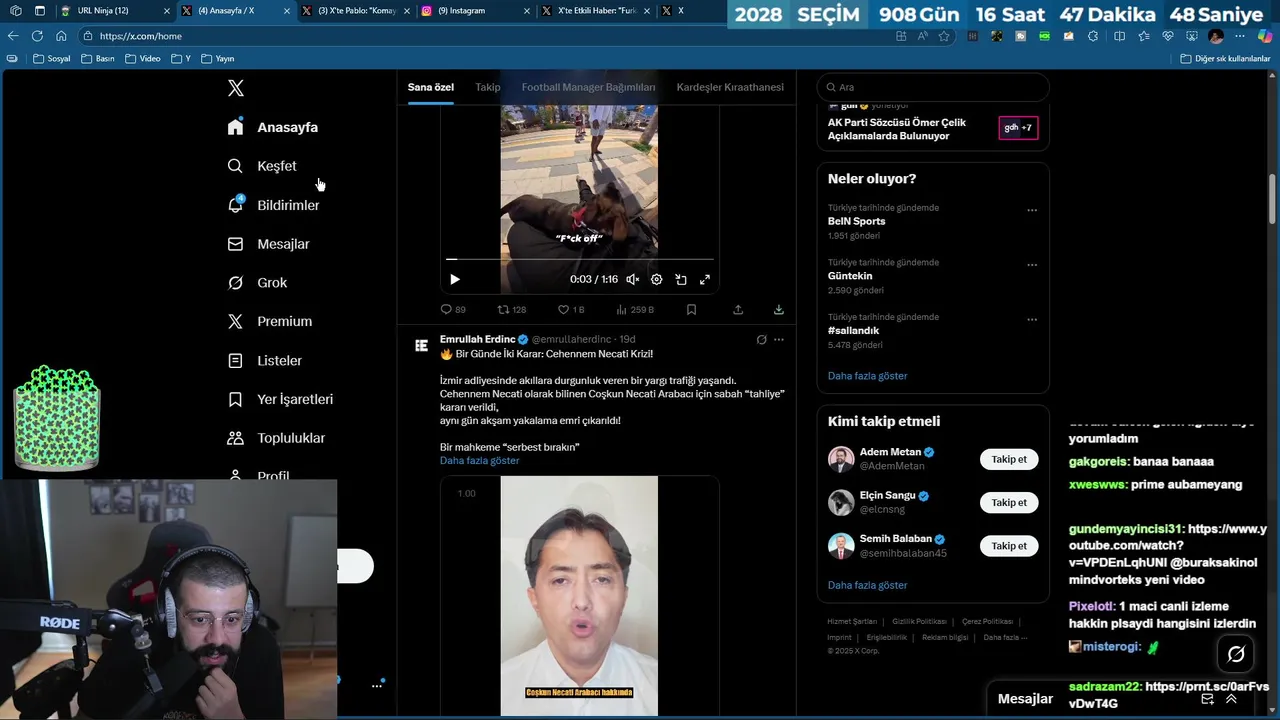Reload the page in the browser
The height and width of the screenshot is (720, 1280).
(37, 35)
